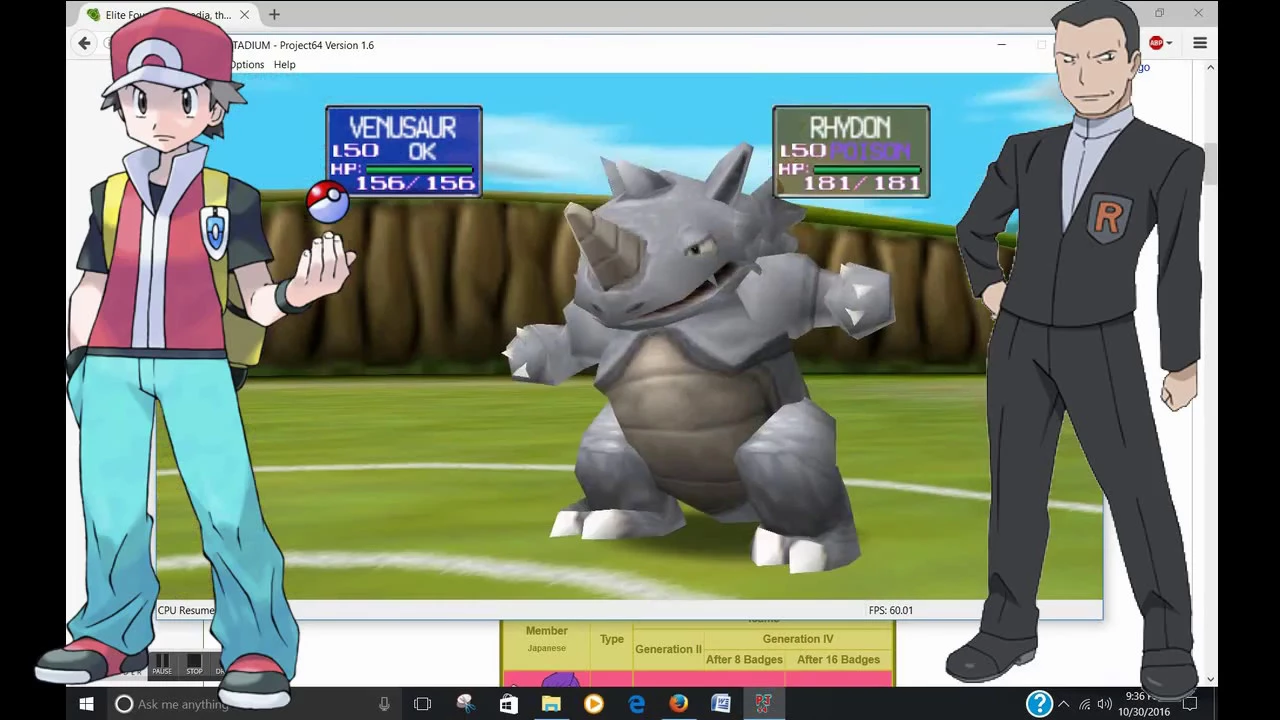Click Venusaur's HP status panel
Viewport: 1280px width, 720px height.
403,152
